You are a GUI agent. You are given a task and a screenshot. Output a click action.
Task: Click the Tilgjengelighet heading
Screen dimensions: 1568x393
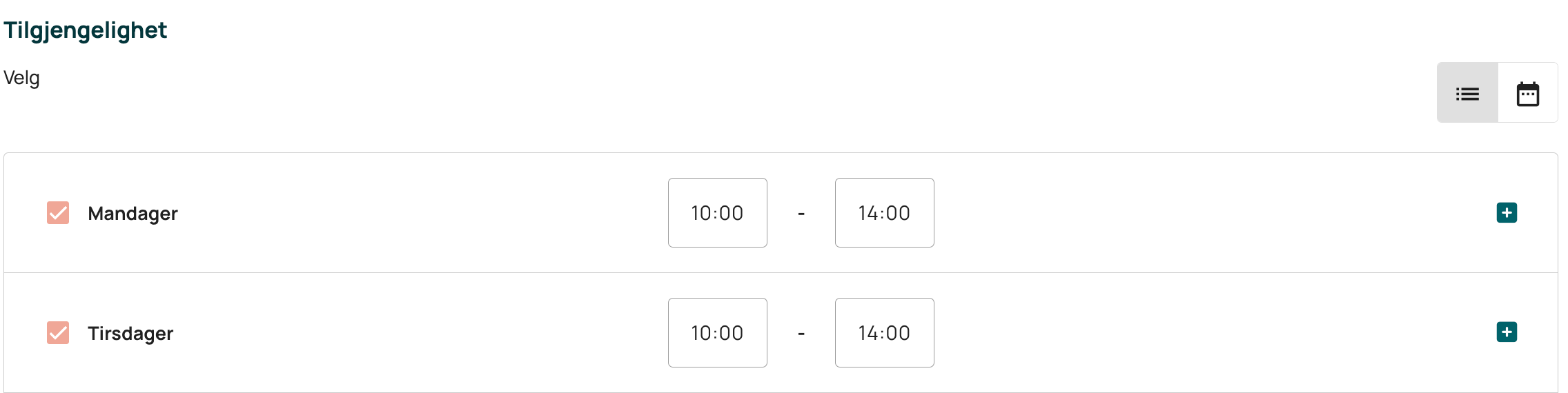pos(85,30)
